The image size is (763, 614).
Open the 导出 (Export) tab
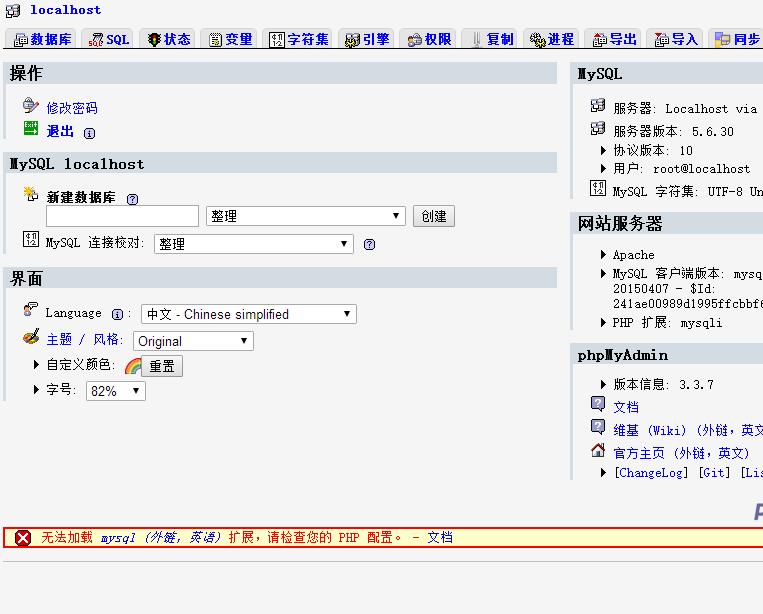[614, 39]
